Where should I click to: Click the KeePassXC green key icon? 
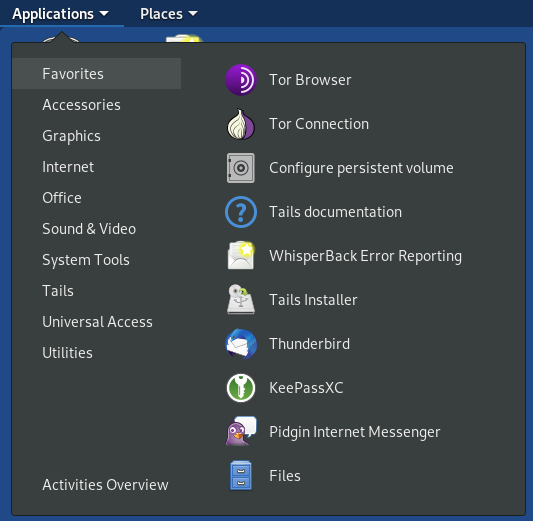point(241,388)
